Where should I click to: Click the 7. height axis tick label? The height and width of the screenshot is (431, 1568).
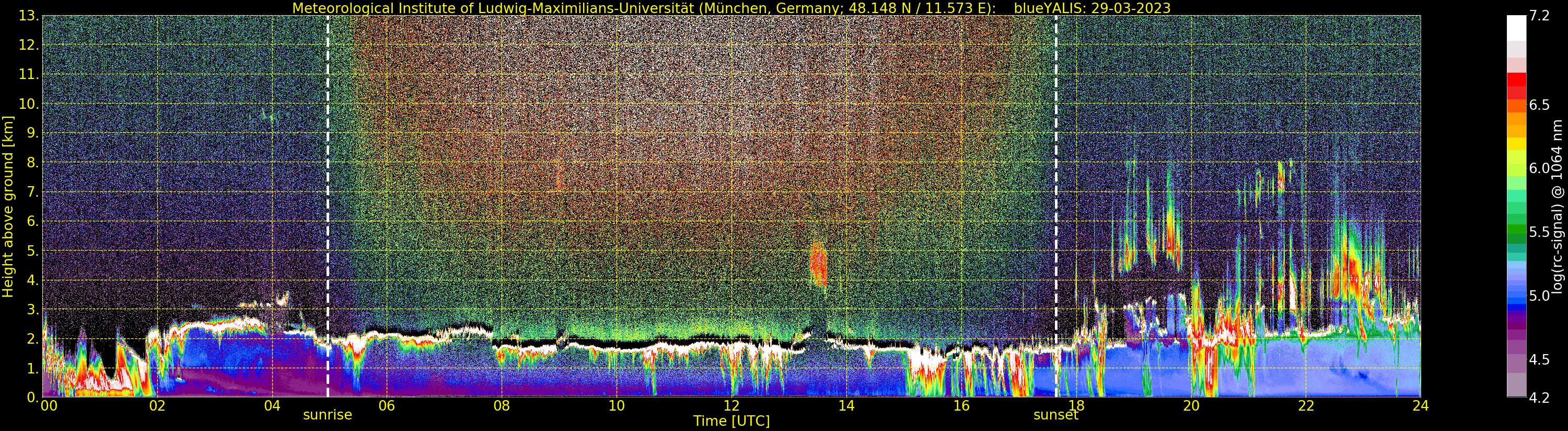tap(32, 192)
